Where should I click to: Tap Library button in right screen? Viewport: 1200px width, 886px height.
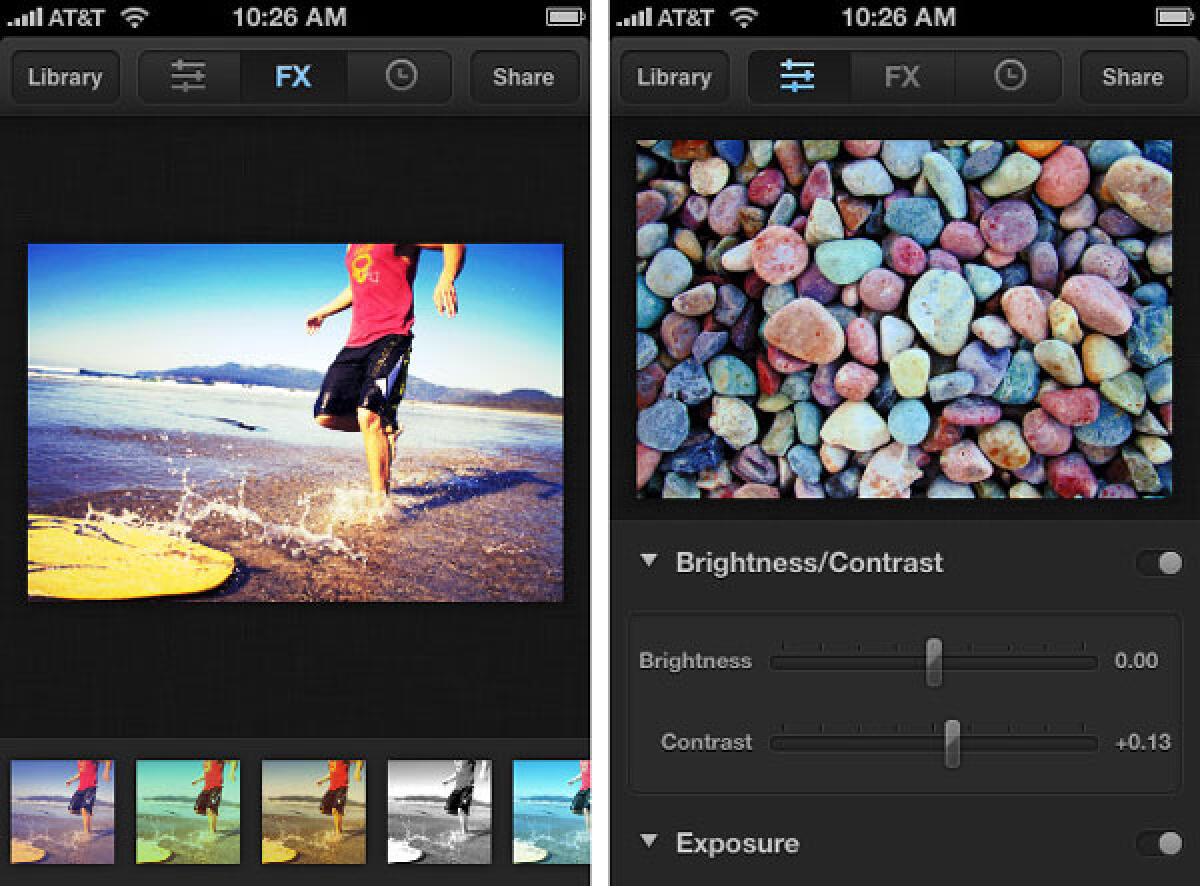pos(675,77)
